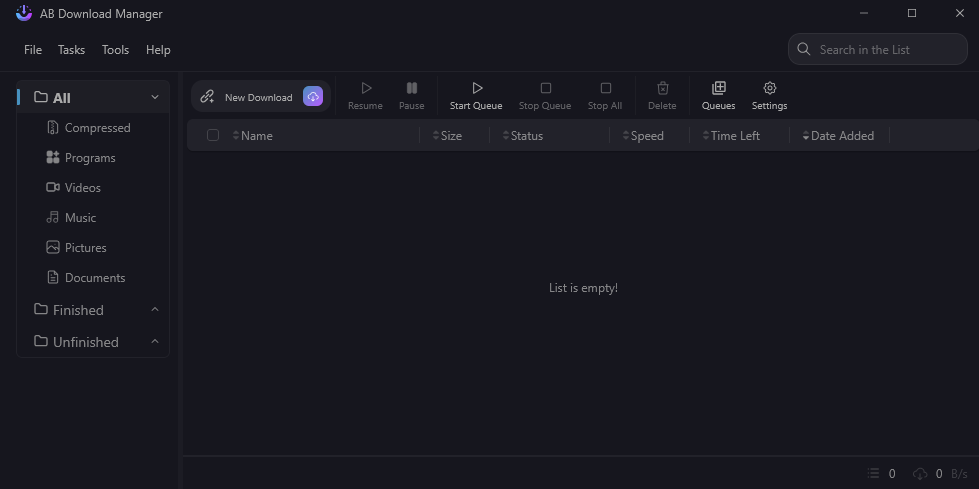Sort the list by Date Added
Image resolution: width=979 pixels, height=489 pixels.
(841, 136)
